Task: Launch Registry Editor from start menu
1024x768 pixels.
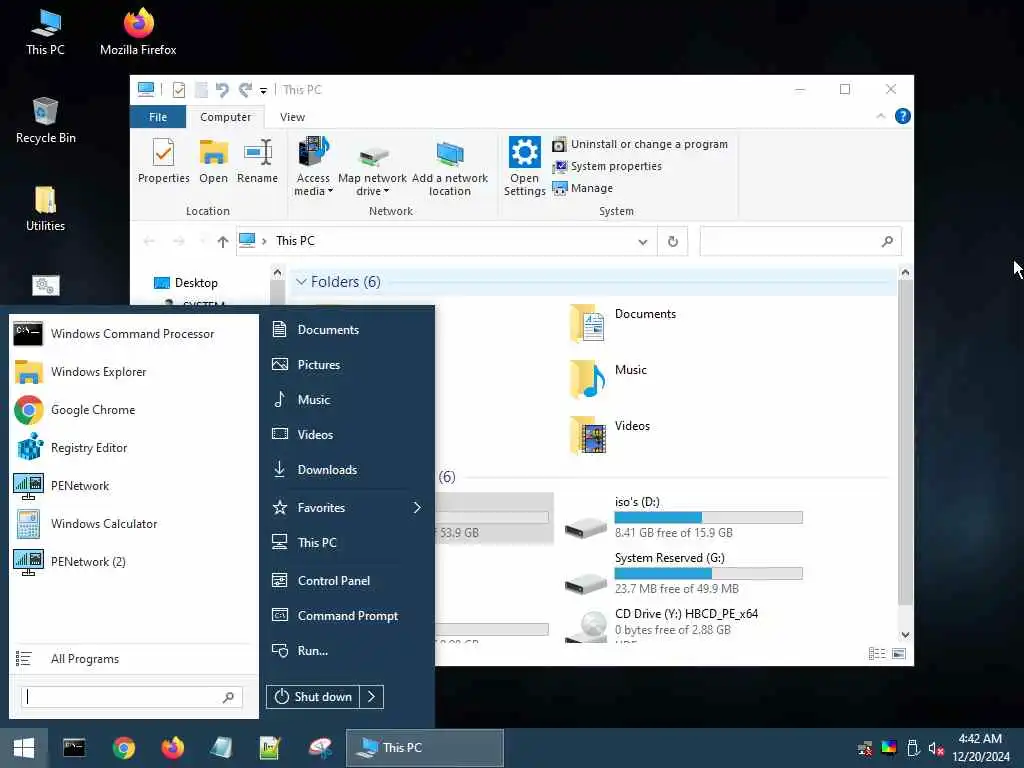Action: coord(133,448)
